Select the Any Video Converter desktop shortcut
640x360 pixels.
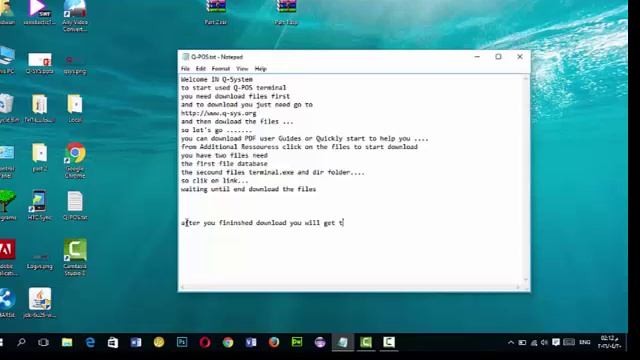coord(75,16)
